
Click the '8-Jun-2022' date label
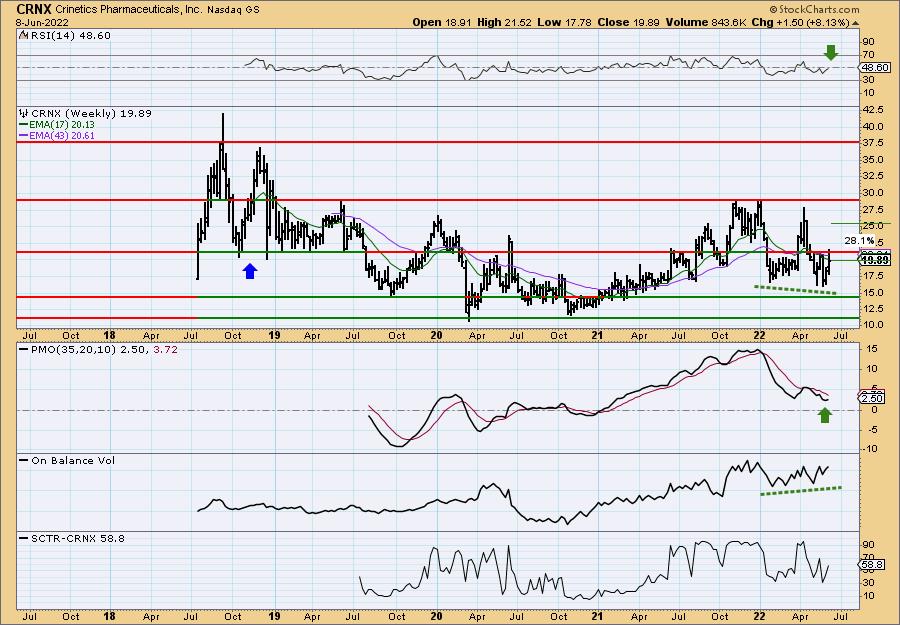(x=43, y=23)
